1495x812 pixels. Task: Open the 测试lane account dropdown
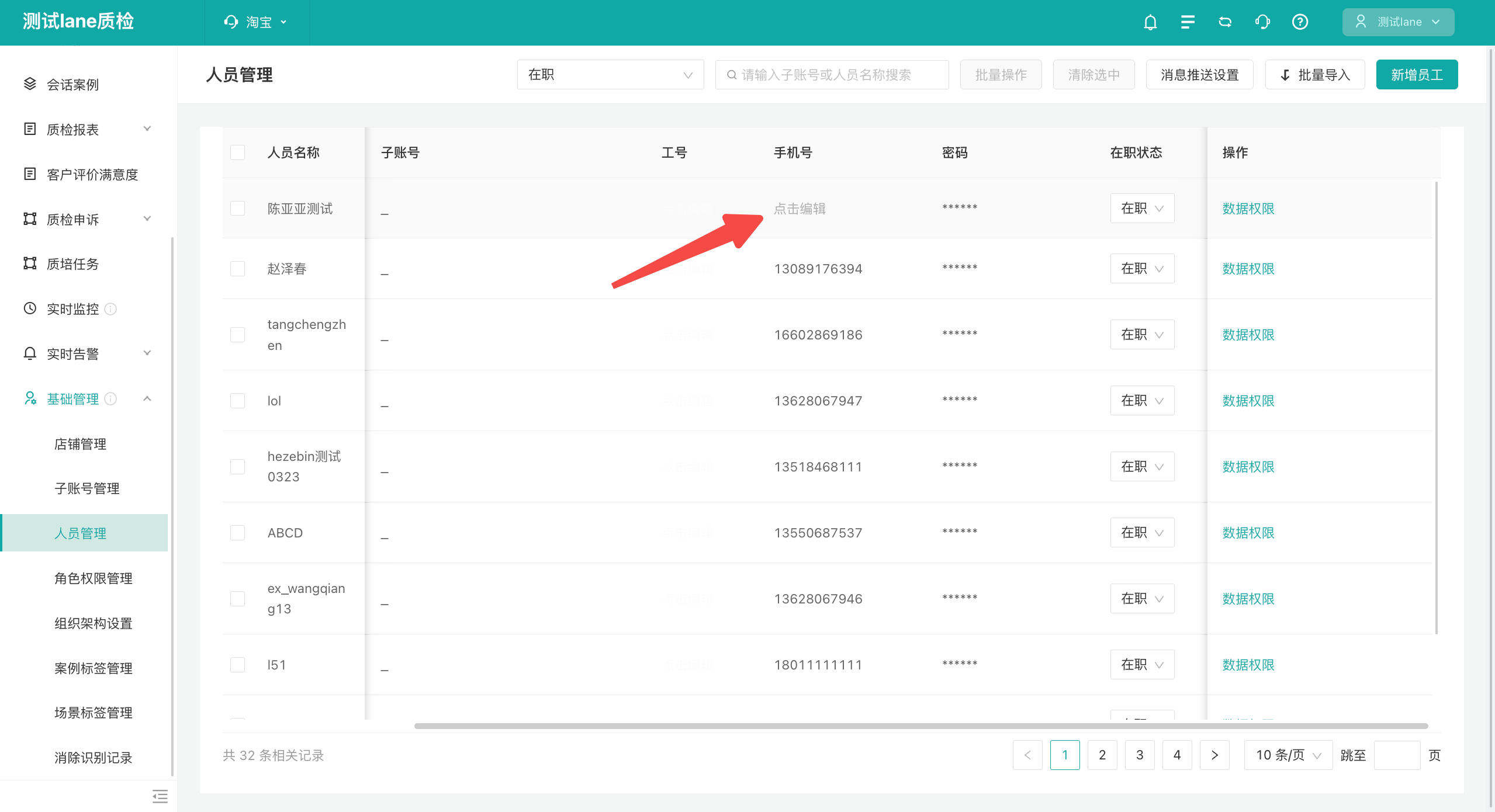(1398, 22)
